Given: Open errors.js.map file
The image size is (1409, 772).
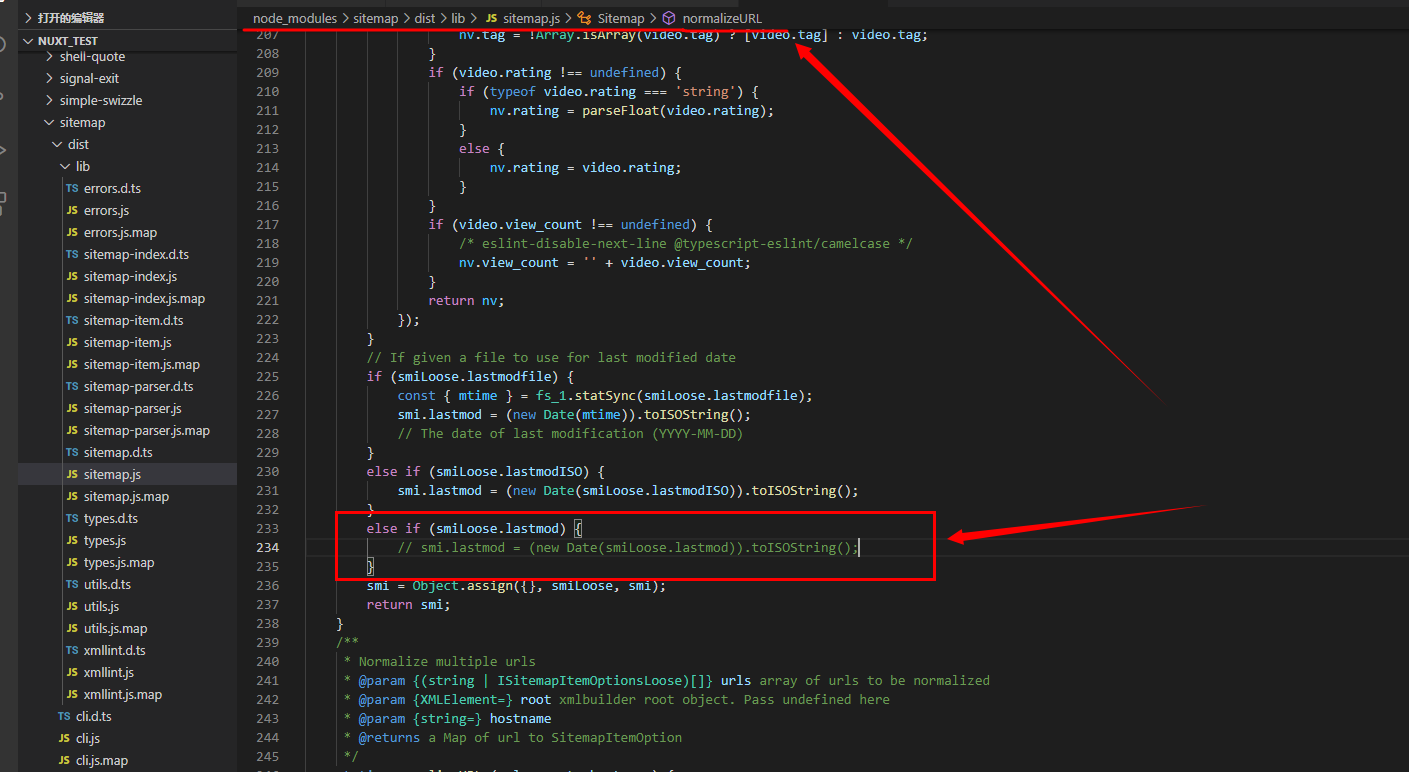Looking at the screenshot, I should pyautogui.click(x=120, y=233).
